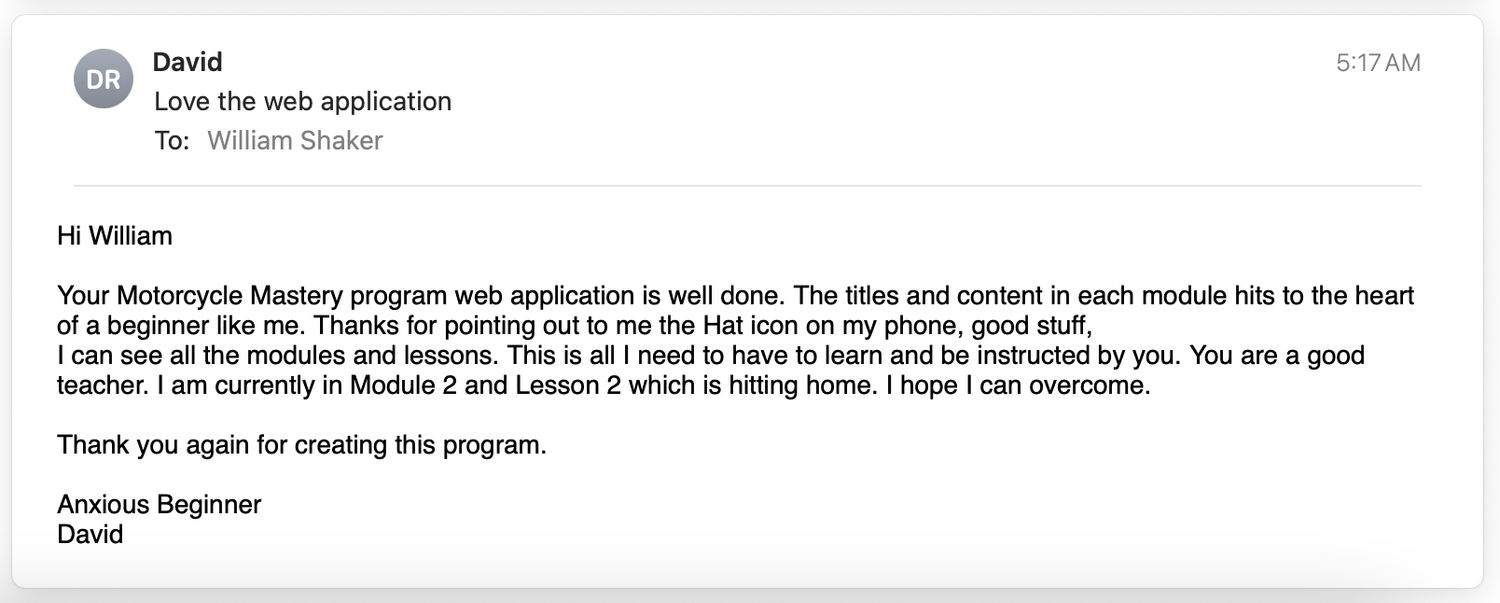Click the DR sender avatar circle

[103, 79]
